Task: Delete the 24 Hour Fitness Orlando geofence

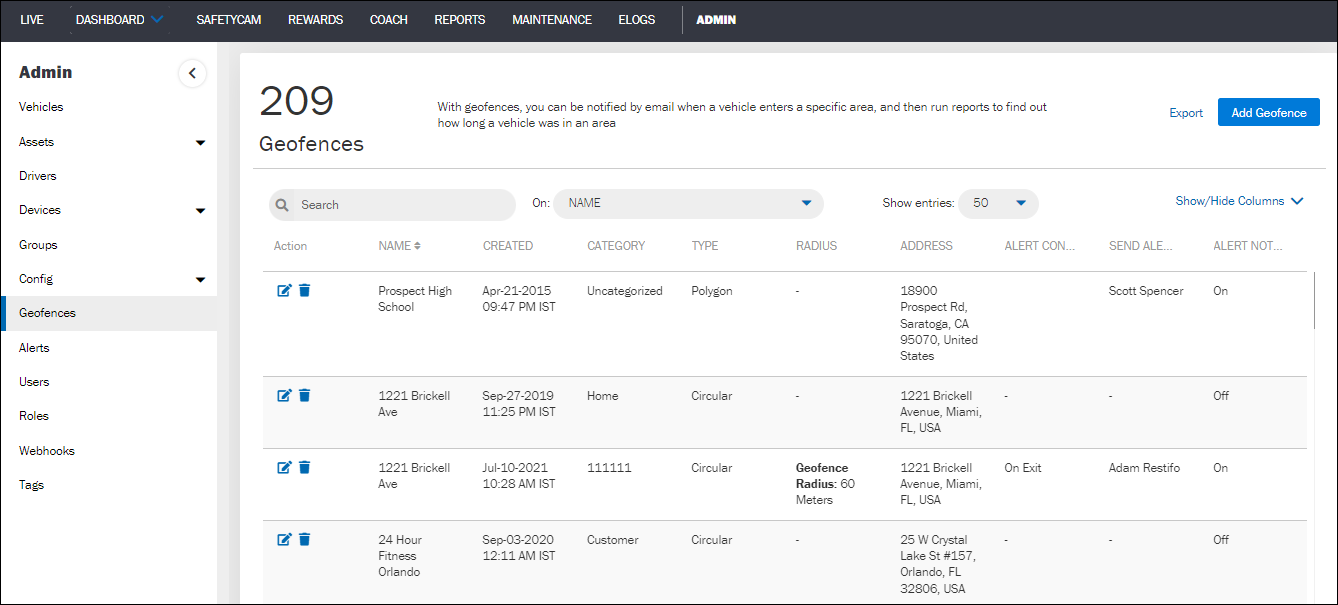Action: [x=305, y=540]
